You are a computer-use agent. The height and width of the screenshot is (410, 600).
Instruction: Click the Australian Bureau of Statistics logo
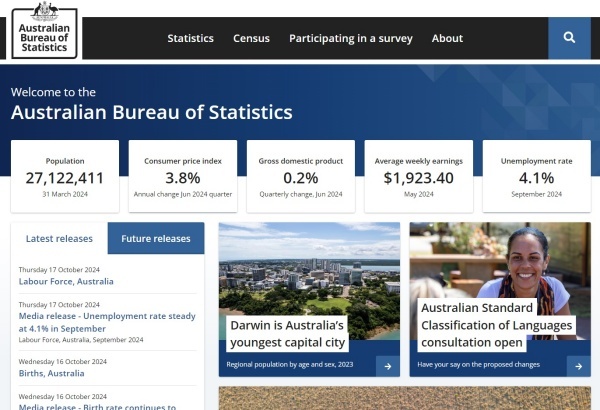pos(44,30)
